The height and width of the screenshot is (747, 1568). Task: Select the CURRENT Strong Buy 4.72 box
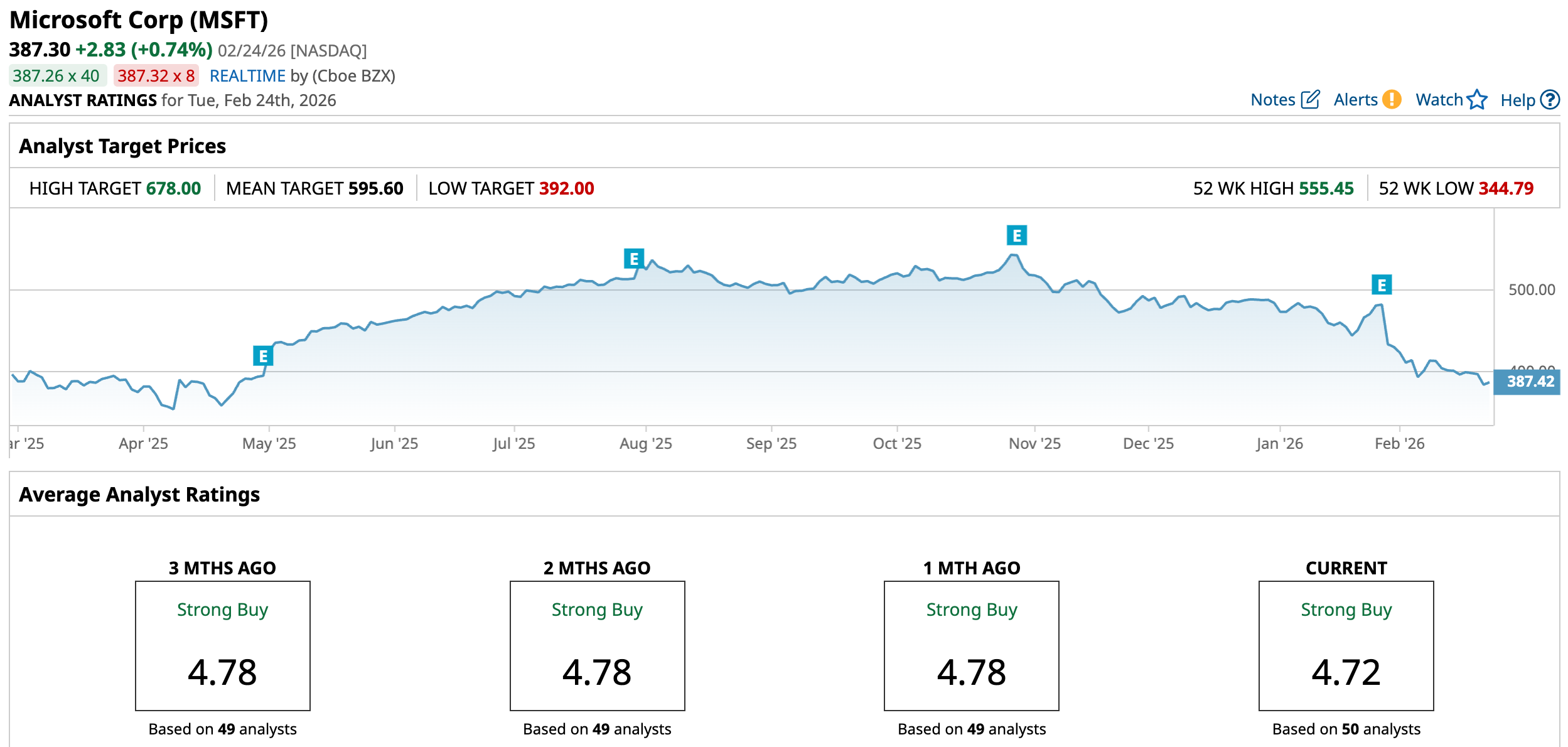pos(1346,645)
